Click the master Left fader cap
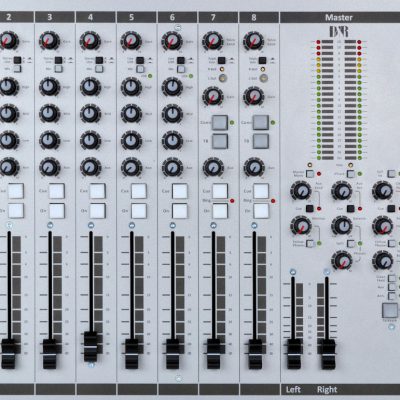This screenshot has width=400, height=400. 294,354
